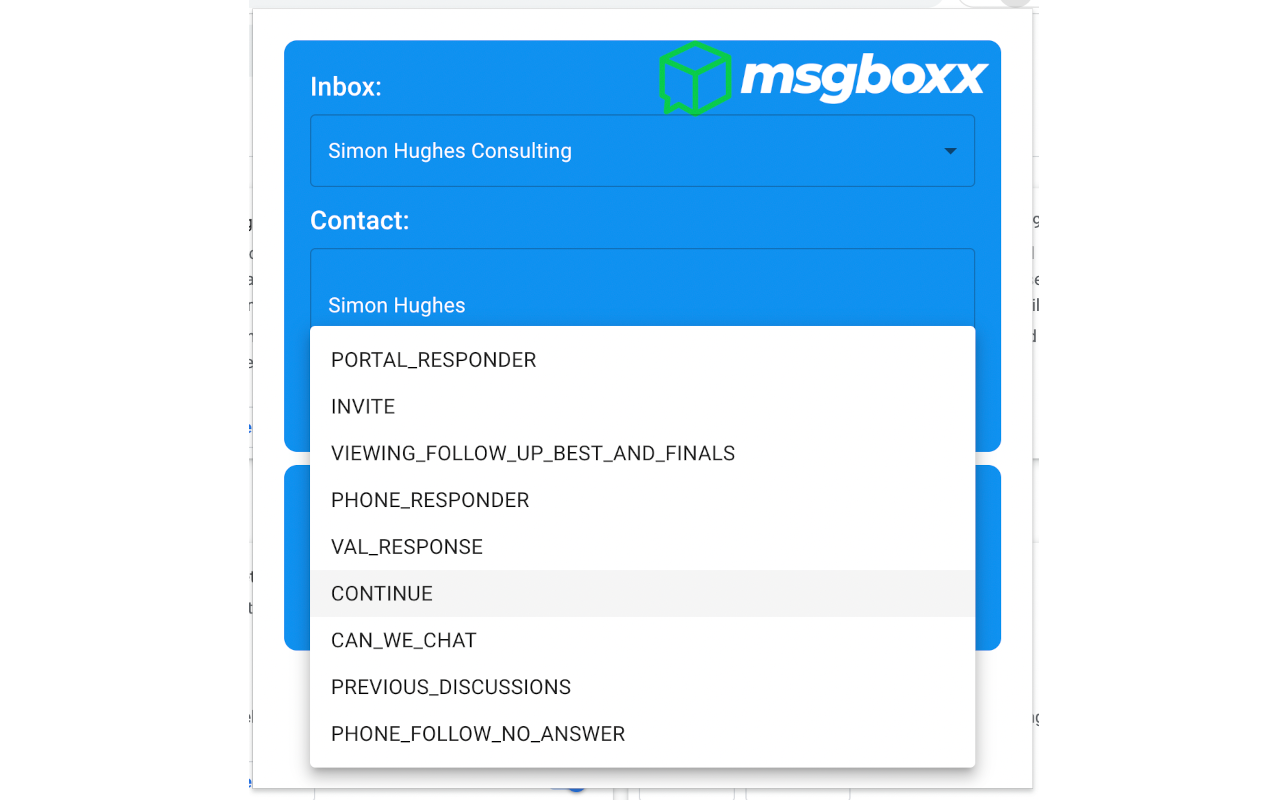Click the Simon Hughes contact name text

point(396,305)
